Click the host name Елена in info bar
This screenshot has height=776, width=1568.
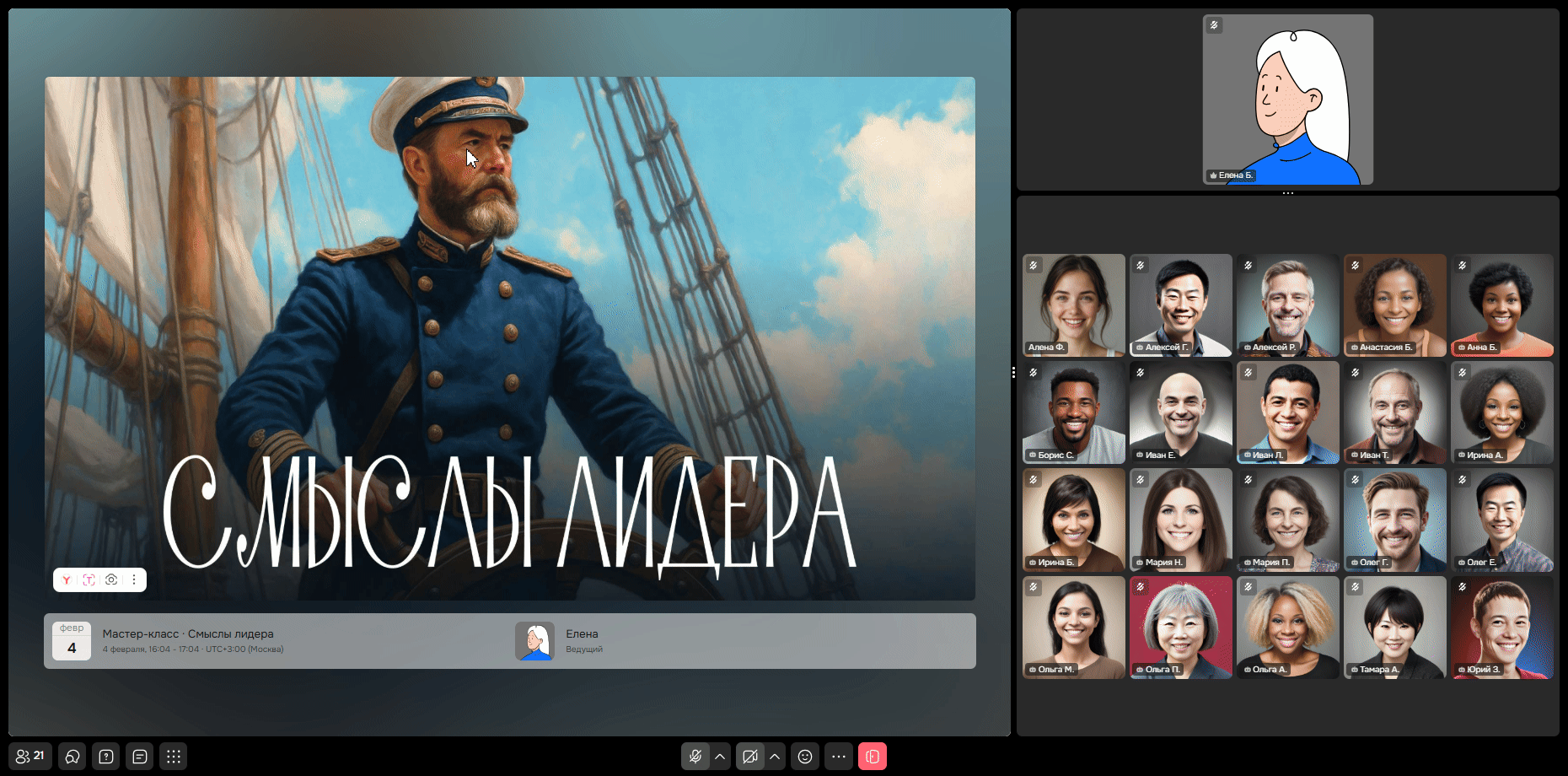[x=582, y=633]
